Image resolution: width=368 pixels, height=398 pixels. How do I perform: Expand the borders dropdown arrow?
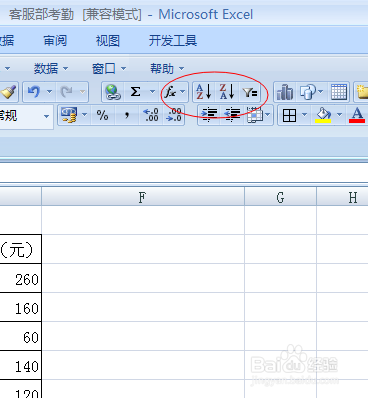304,115
